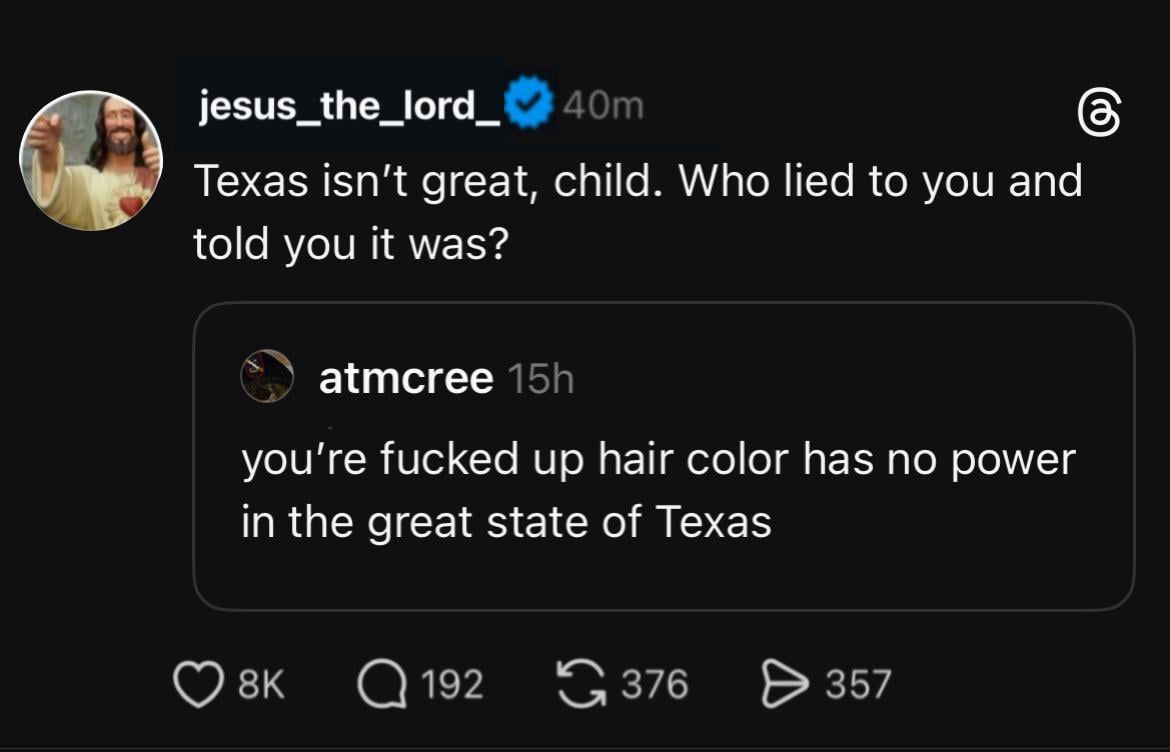The height and width of the screenshot is (752, 1170).
Task: Open the quoted text about hair color
Action: pyautogui.click(x=658, y=459)
